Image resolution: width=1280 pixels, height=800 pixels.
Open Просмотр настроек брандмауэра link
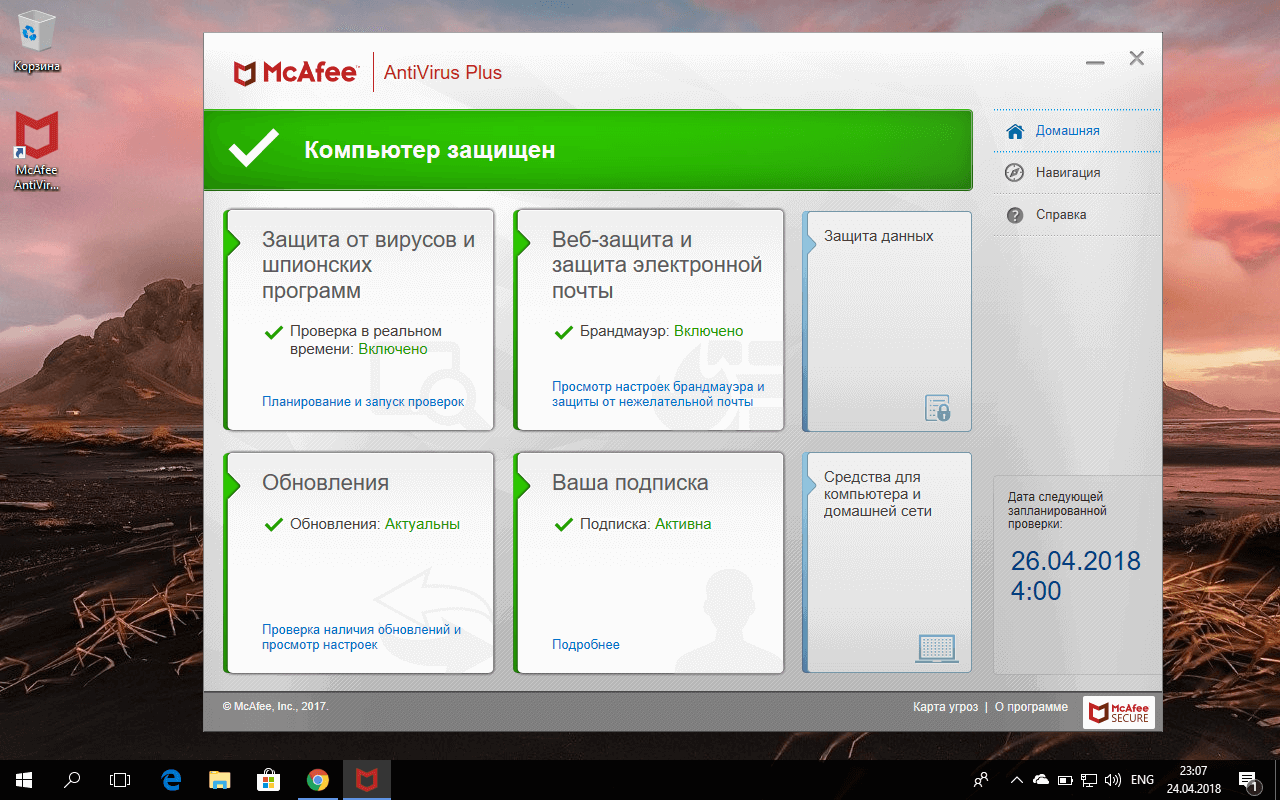pos(658,394)
